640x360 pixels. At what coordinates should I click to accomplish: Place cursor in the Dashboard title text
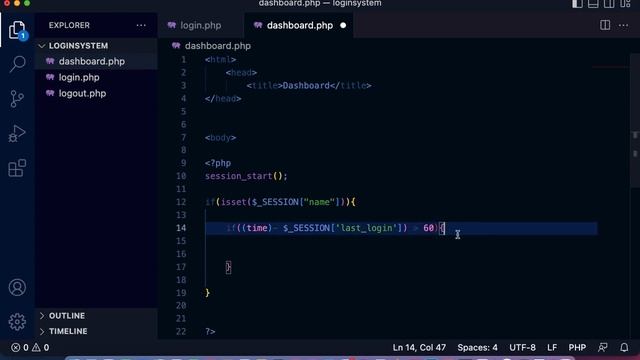coord(306,85)
